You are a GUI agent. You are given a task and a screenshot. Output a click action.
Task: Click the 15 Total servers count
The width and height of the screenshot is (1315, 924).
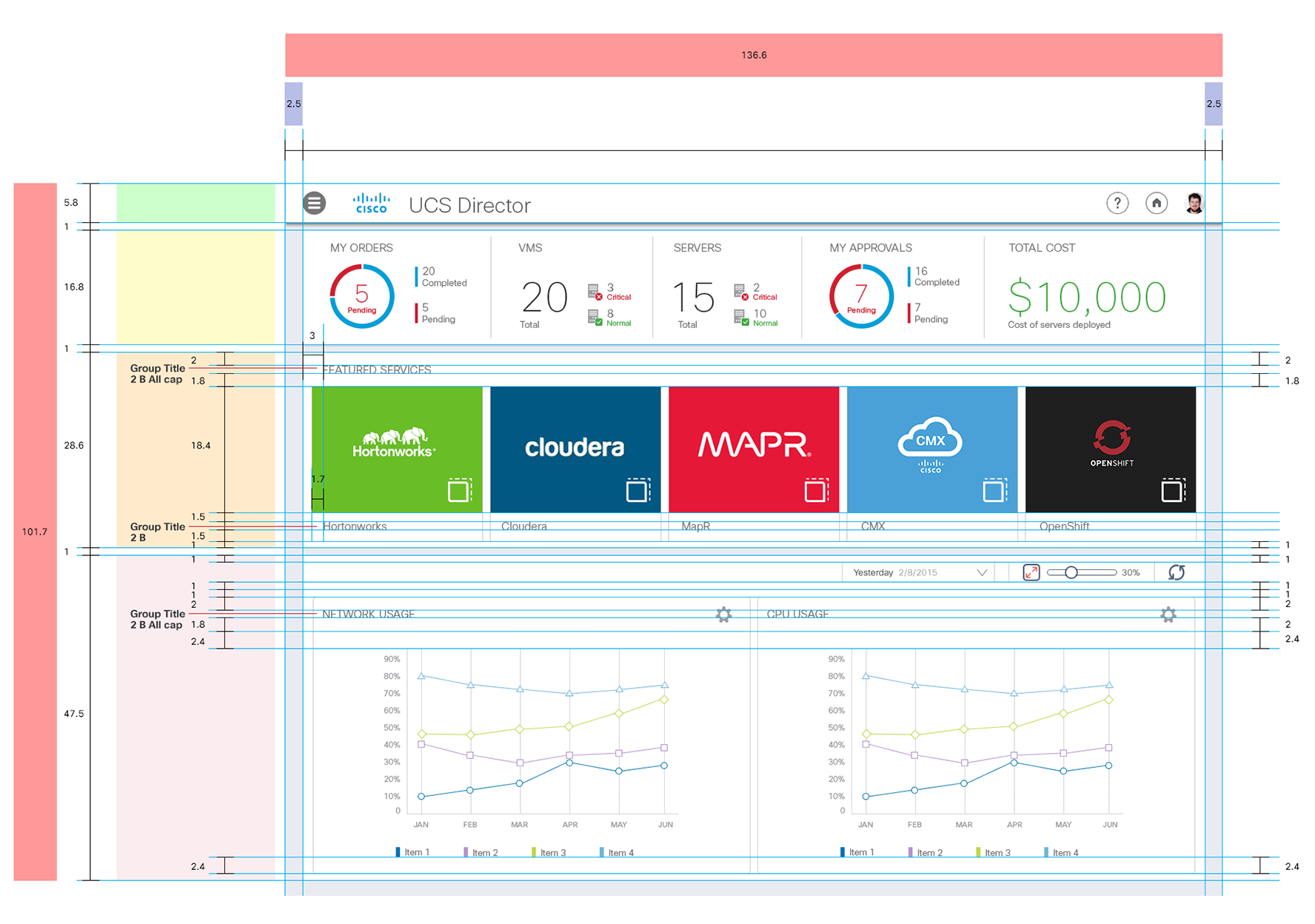click(x=694, y=298)
